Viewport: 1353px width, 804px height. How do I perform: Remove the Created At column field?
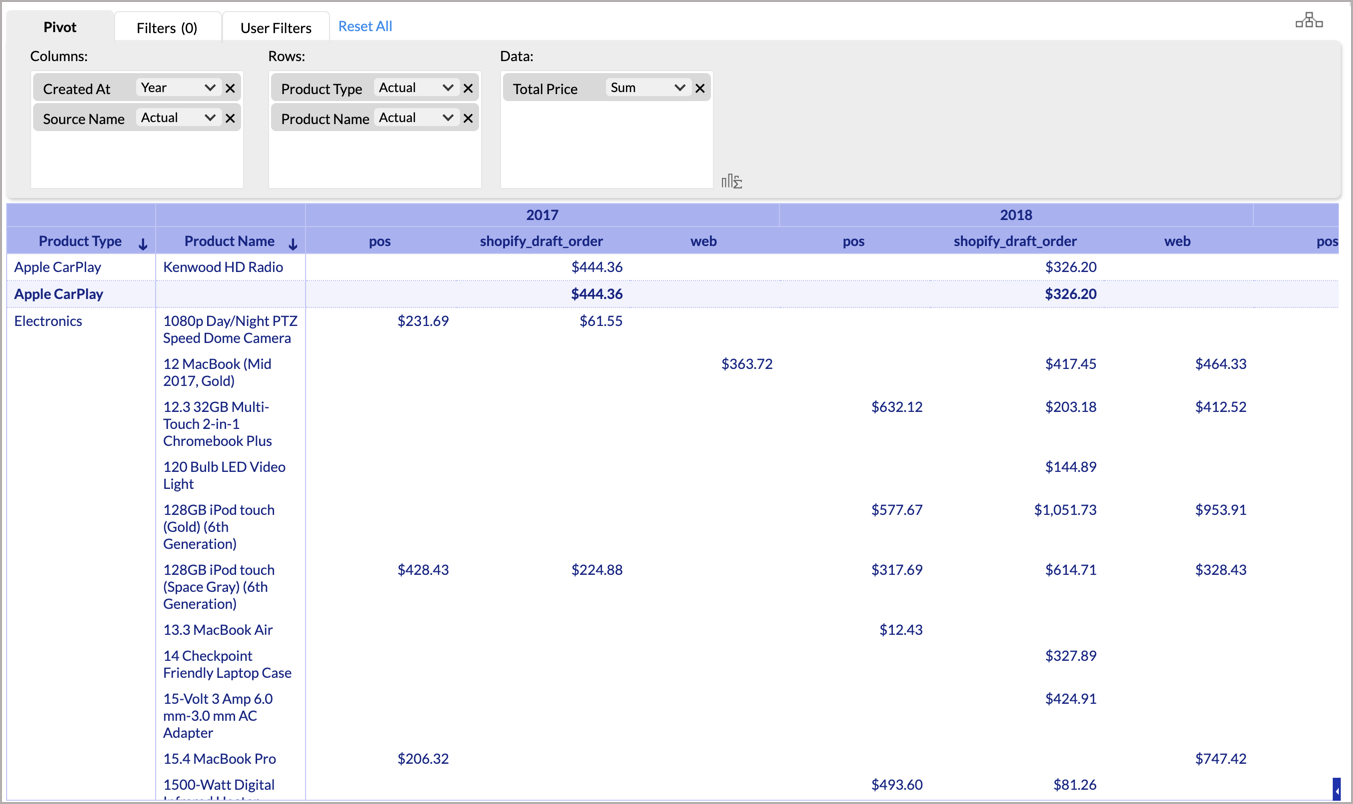(231, 88)
